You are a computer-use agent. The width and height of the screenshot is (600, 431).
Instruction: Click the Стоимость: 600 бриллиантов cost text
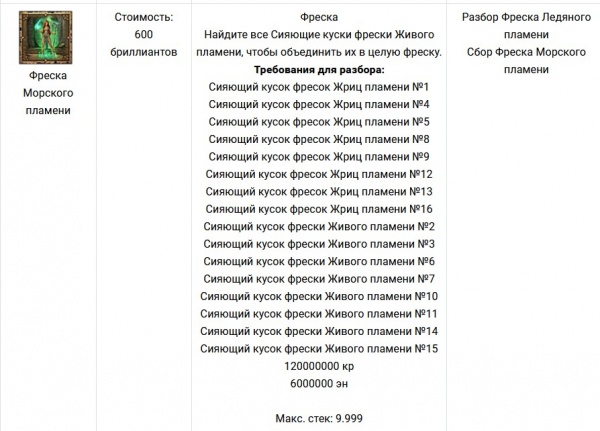coord(144,34)
